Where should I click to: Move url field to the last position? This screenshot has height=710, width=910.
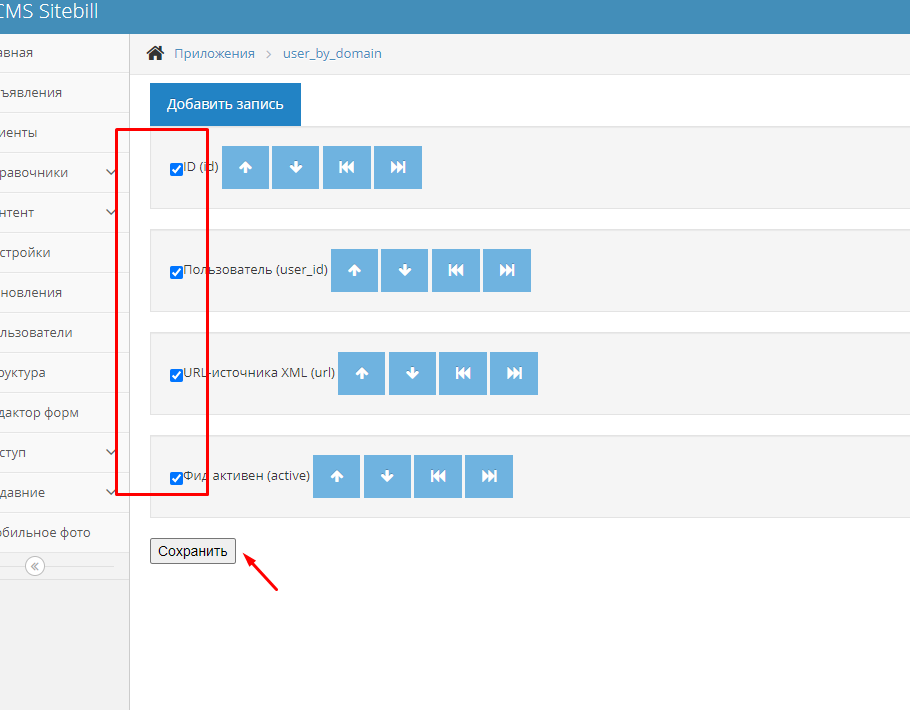click(x=514, y=373)
